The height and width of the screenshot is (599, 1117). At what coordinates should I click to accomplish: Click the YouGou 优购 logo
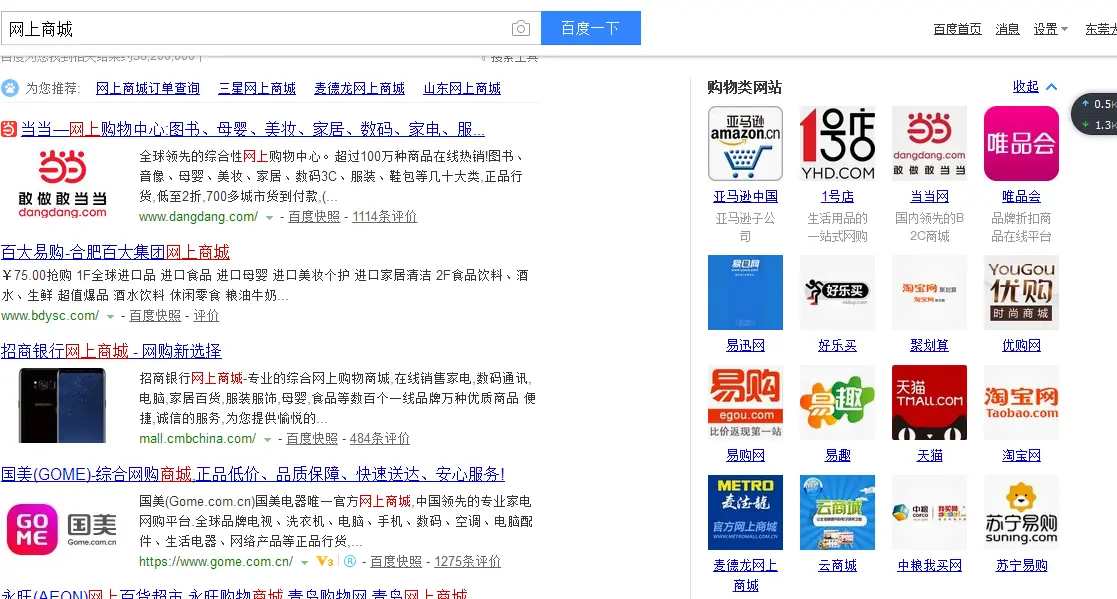[1021, 292]
